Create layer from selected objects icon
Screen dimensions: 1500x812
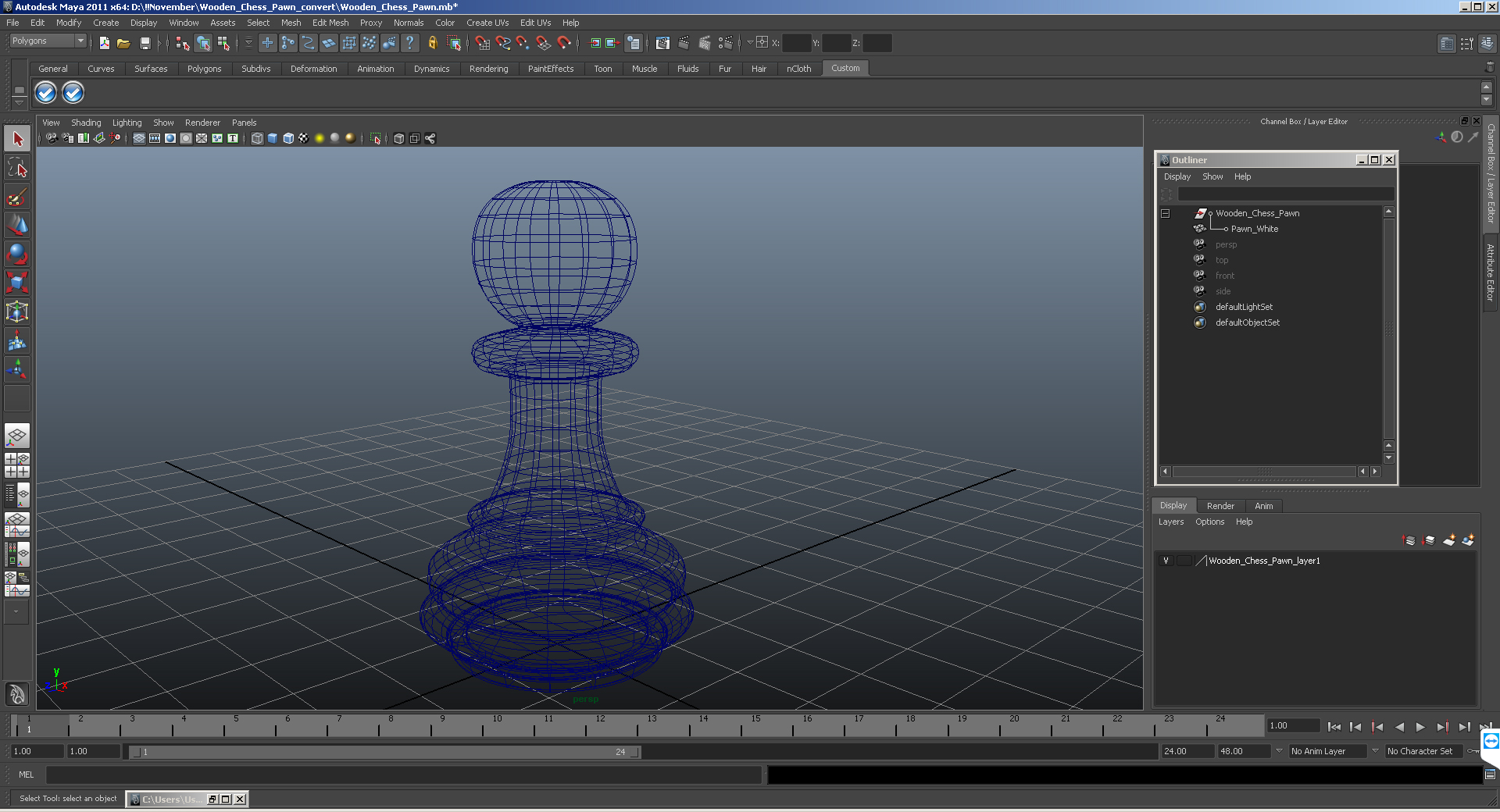(1469, 540)
